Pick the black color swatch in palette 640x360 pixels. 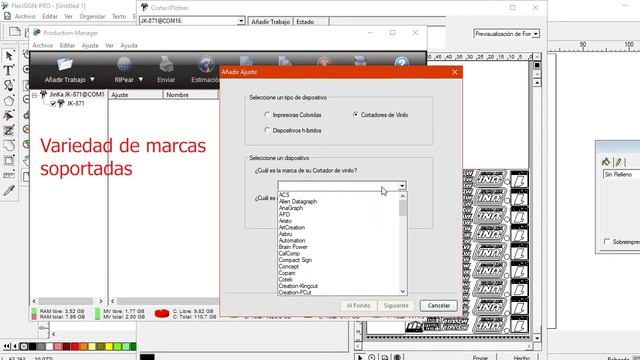tap(32, 347)
